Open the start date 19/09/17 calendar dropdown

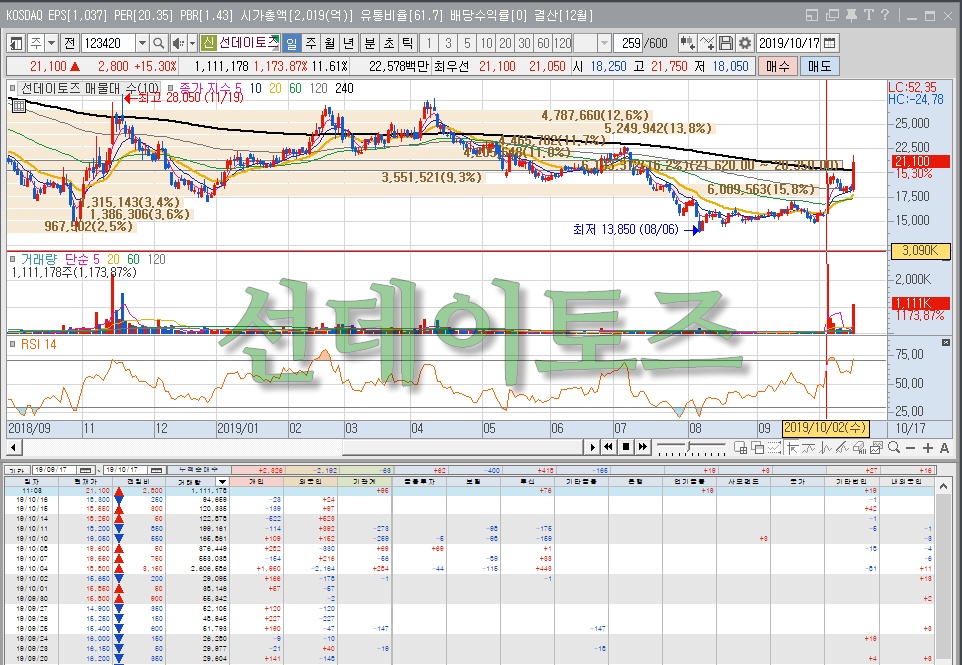(x=86, y=470)
